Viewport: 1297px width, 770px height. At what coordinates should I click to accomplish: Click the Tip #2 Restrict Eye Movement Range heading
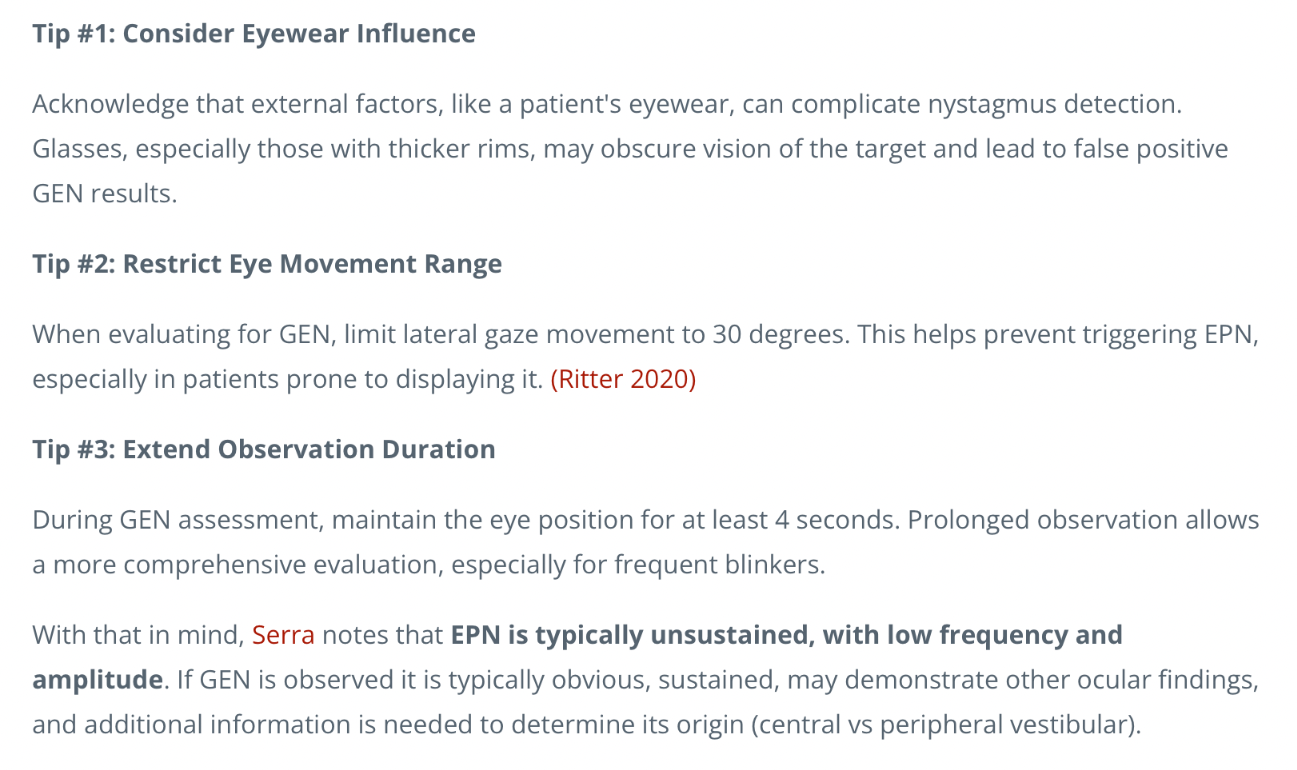(267, 264)
